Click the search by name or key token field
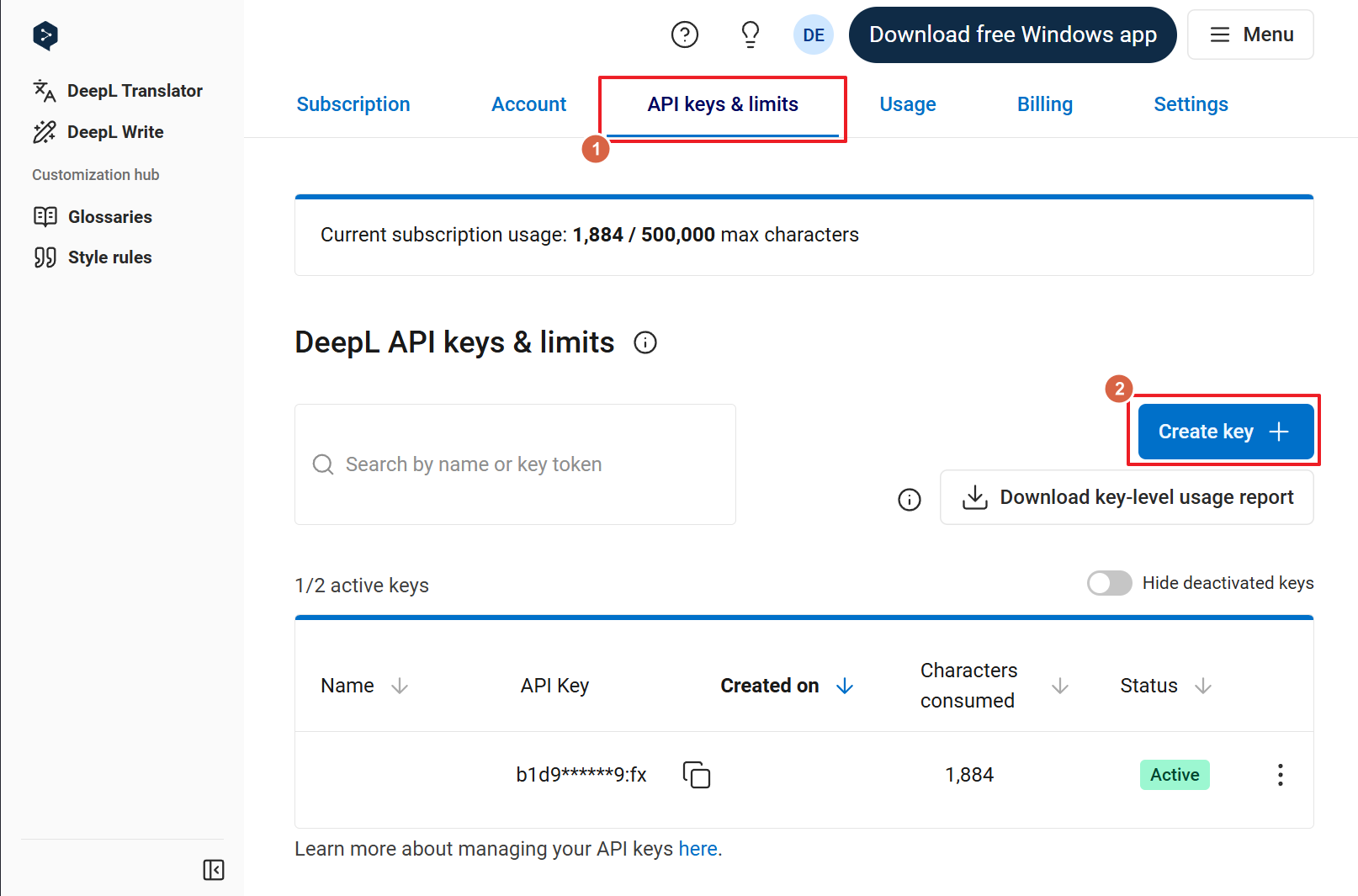 pos(515,464)
